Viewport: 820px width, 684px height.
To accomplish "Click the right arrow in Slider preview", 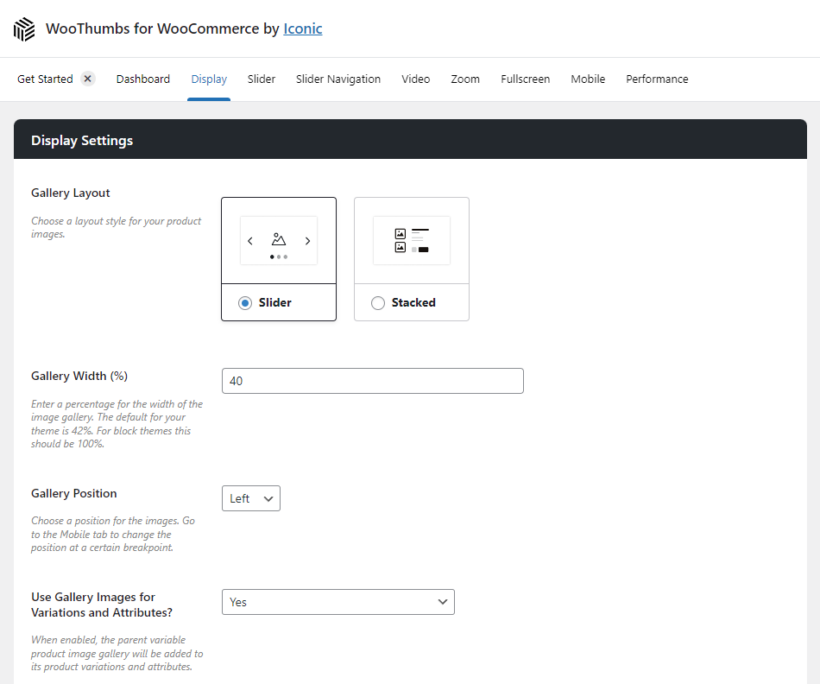I will coord(307,241).
